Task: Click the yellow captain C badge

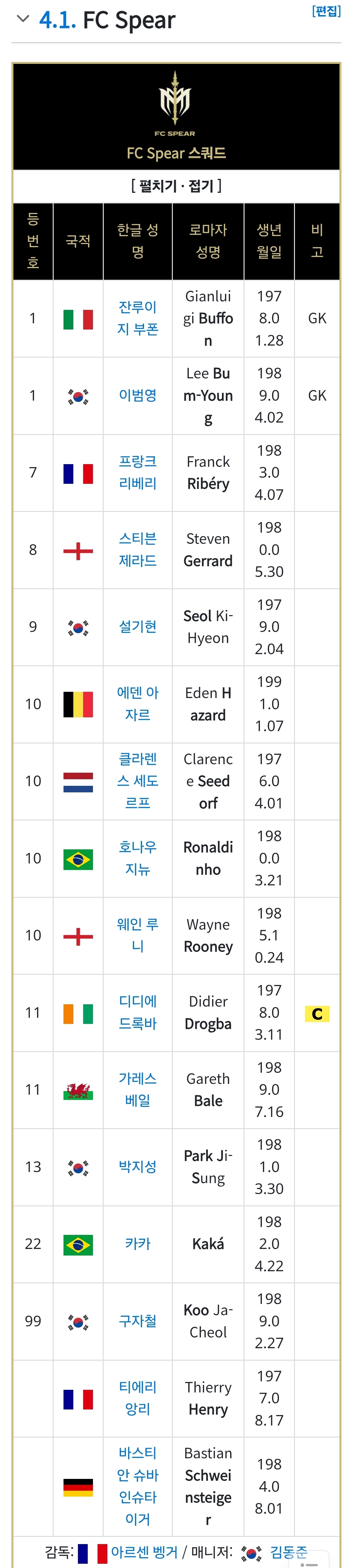Action: click(317, 1013)
